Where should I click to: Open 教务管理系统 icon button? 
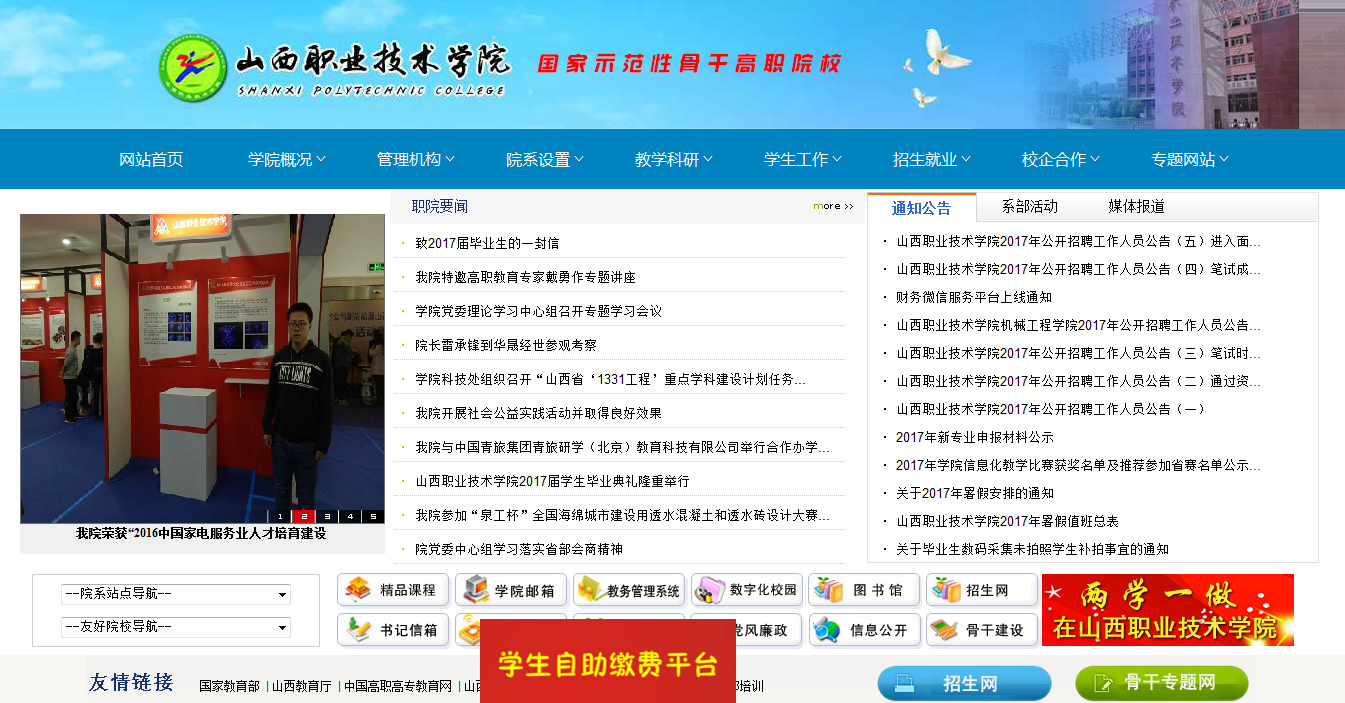(628, 590)
